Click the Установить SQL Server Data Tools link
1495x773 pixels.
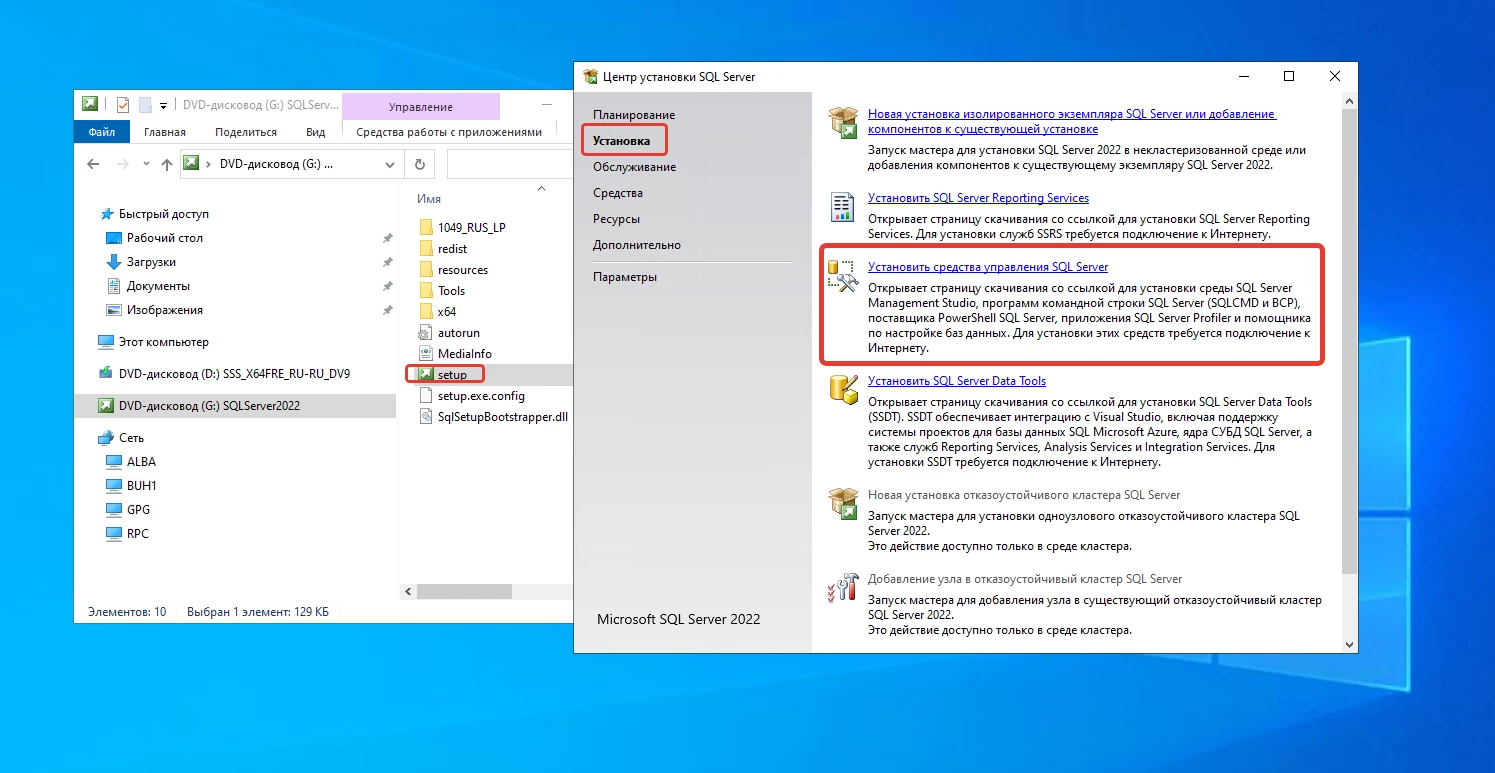coord(956,381)
